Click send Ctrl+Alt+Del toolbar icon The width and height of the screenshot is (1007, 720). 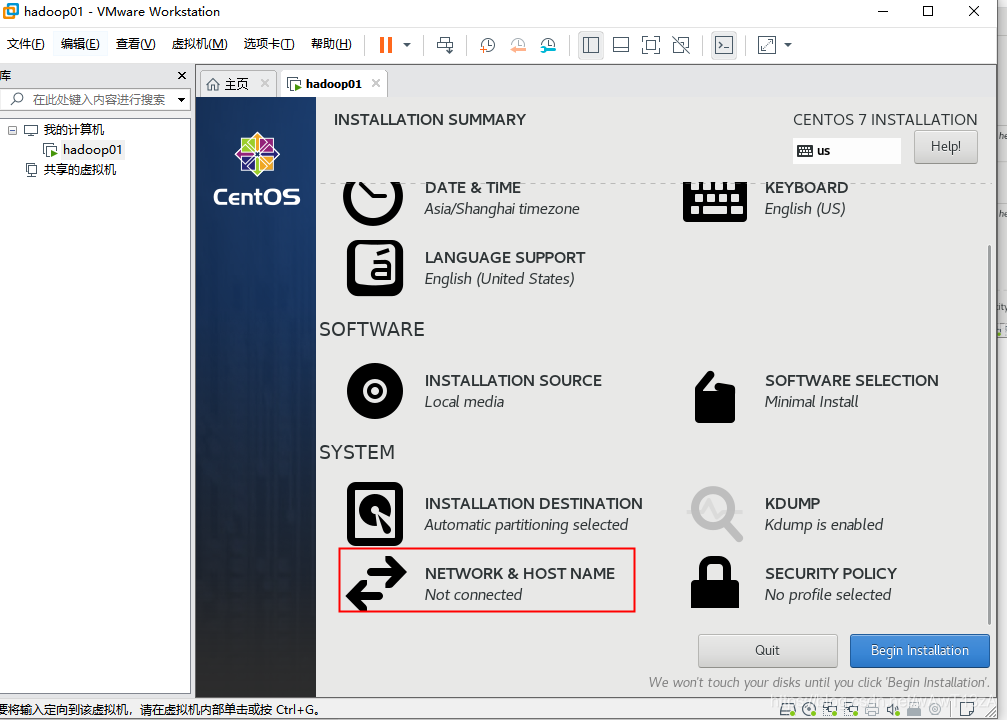445,45
